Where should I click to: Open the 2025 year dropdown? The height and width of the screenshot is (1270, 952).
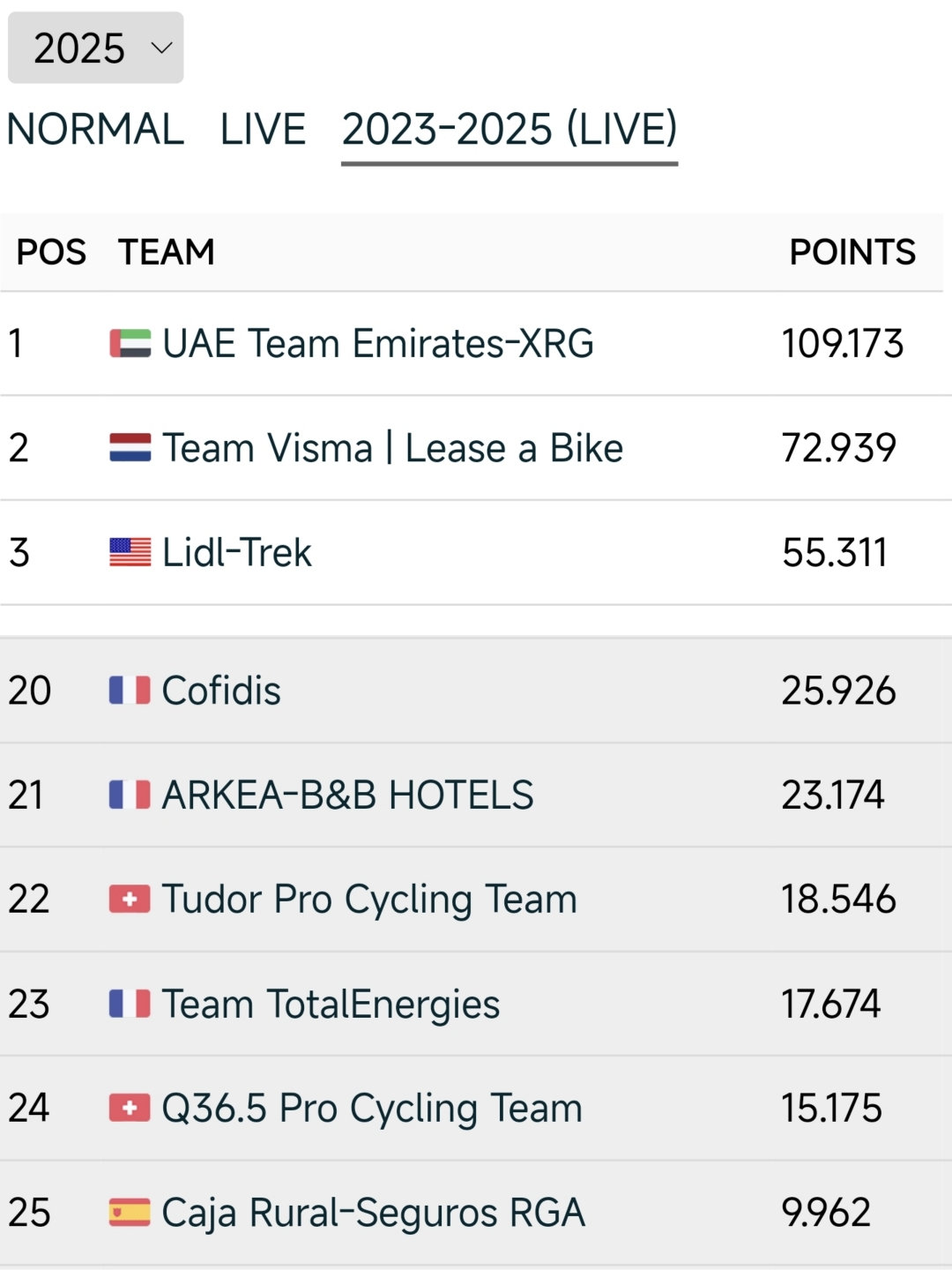click(95, 48)
